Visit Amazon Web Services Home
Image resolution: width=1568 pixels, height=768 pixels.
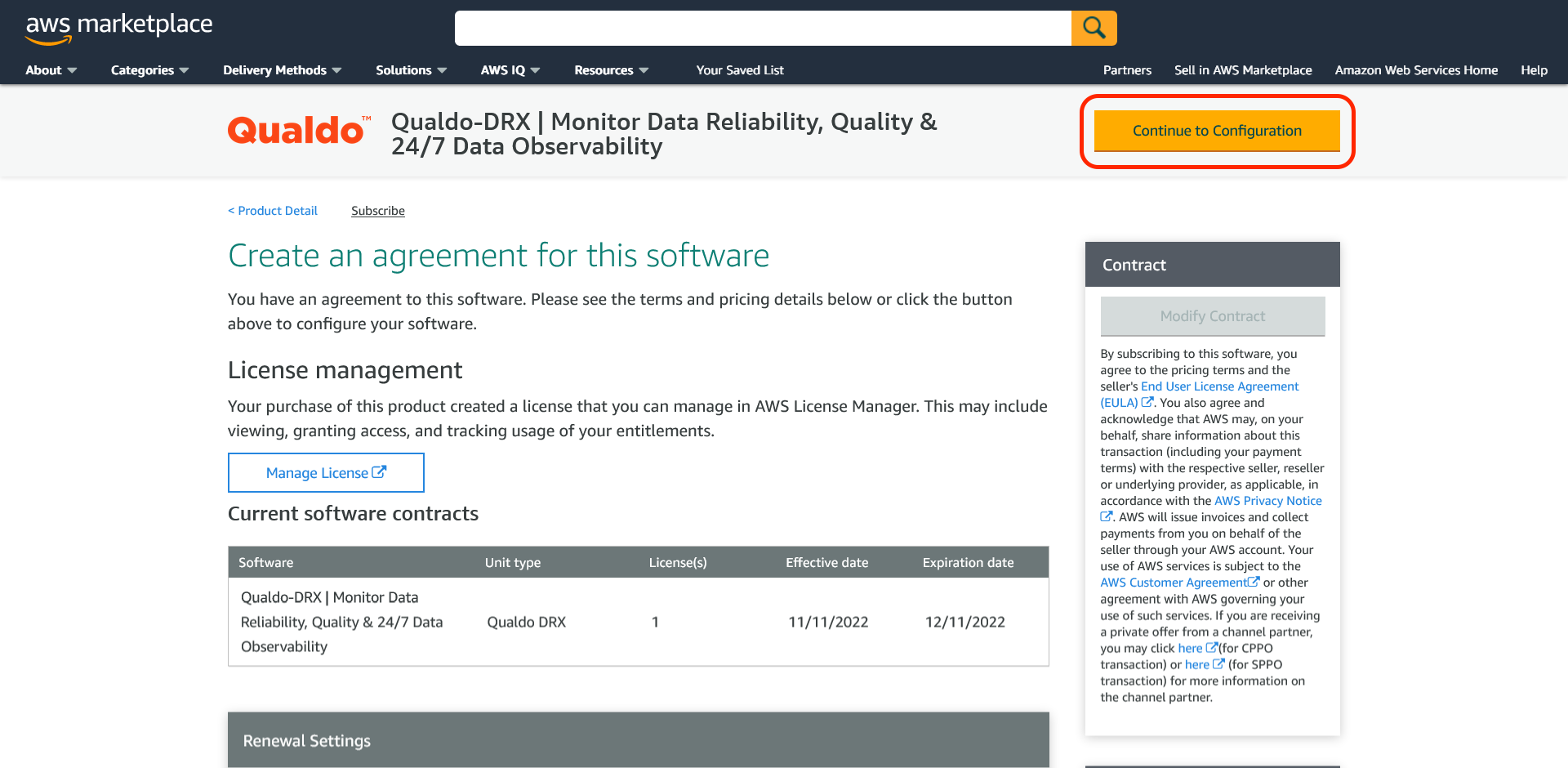(1416, 70)
